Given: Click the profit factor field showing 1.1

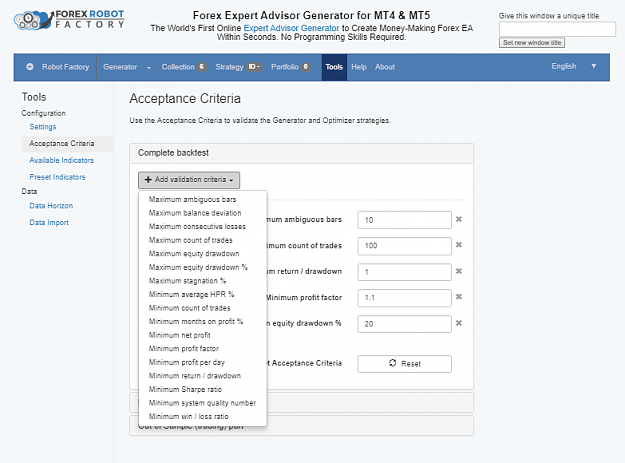Looking at the screenshot, I should pos(405,298).
